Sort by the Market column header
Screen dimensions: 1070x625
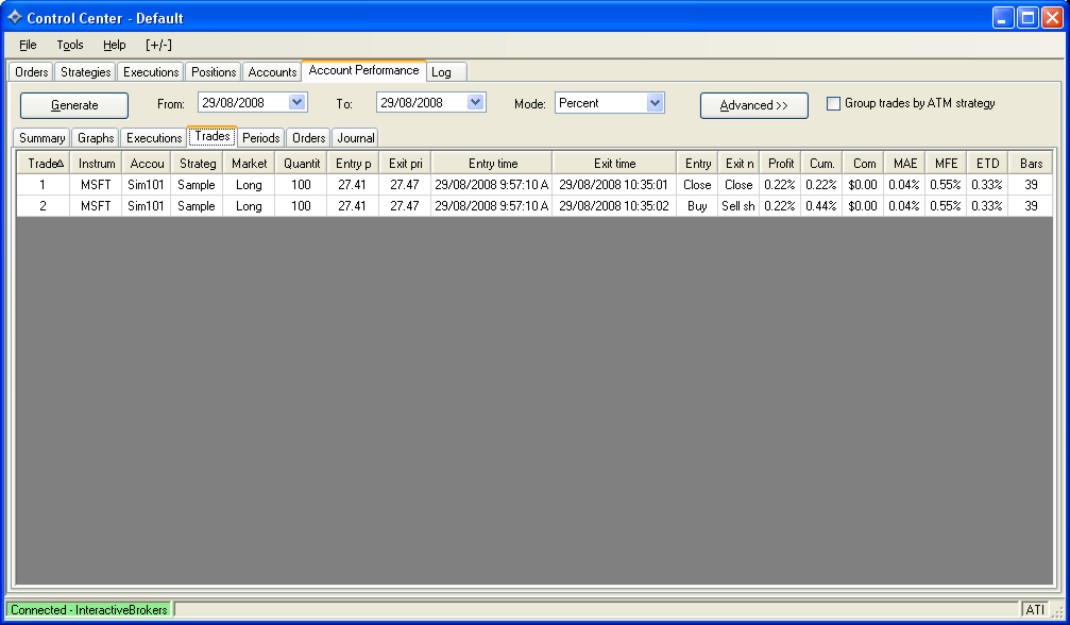(249, 164)
